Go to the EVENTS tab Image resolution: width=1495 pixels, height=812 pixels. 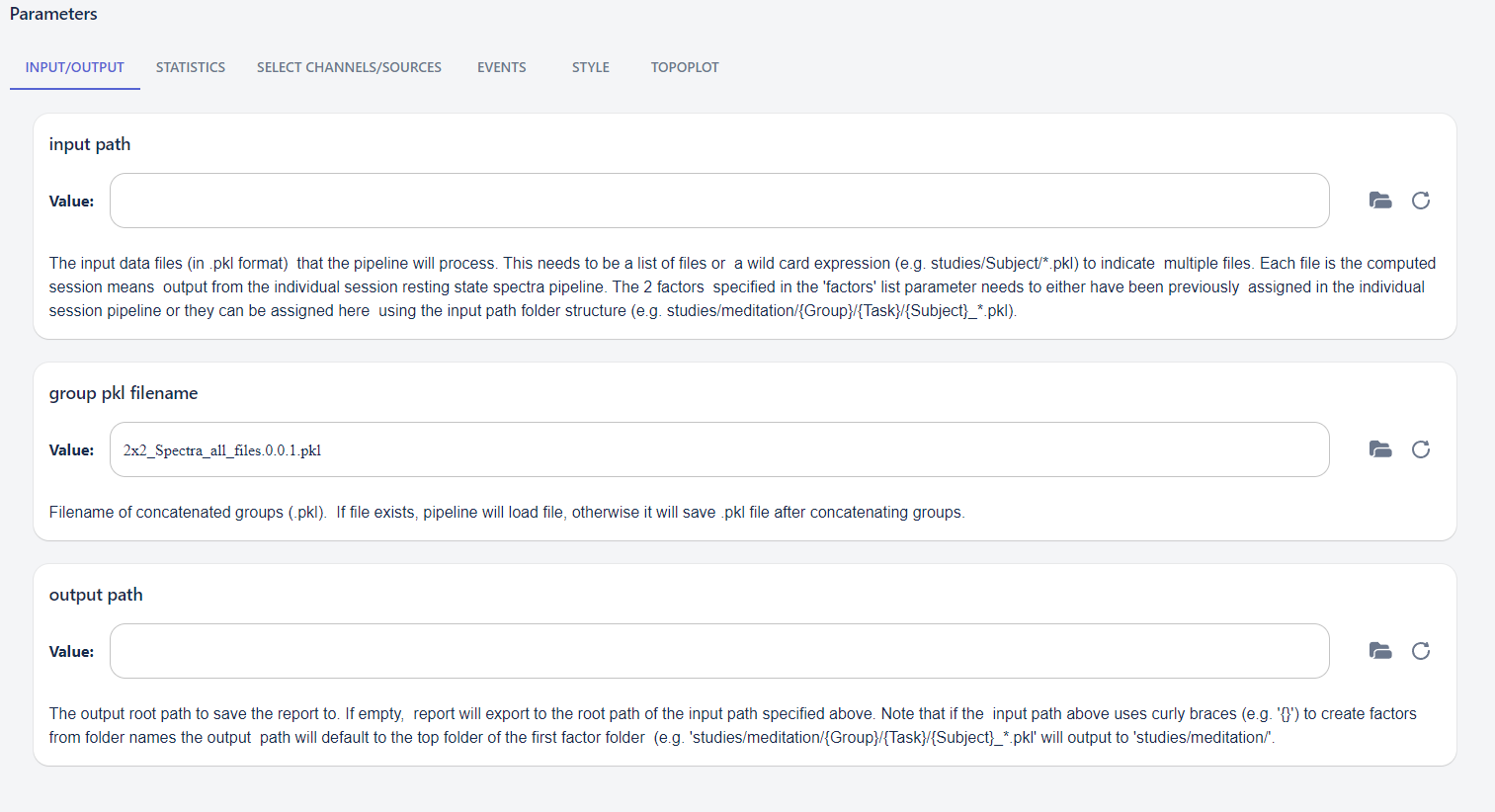502,67
